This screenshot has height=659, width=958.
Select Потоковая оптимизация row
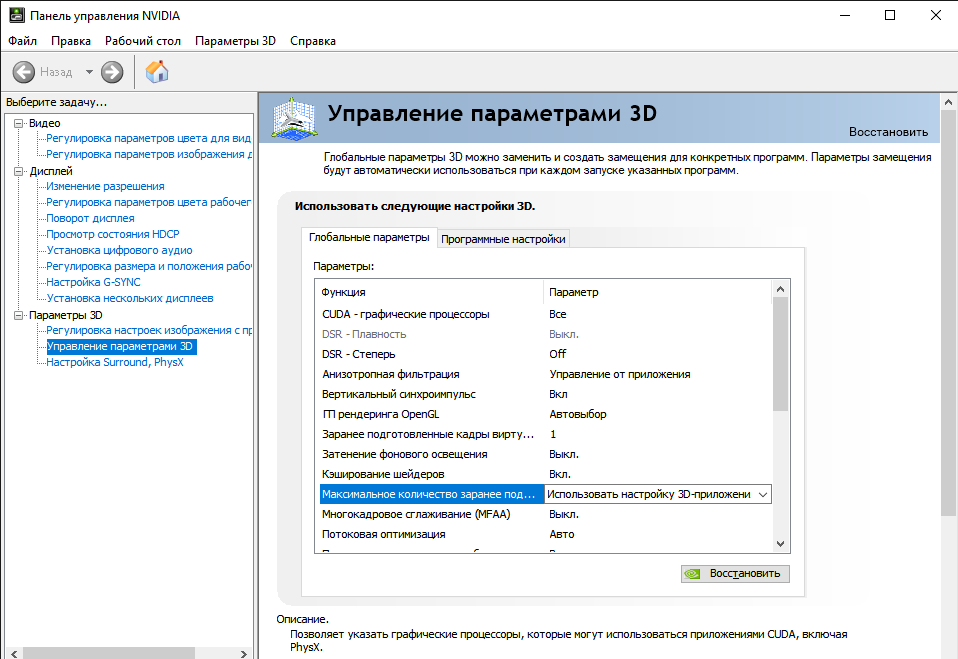pos(546,534)
